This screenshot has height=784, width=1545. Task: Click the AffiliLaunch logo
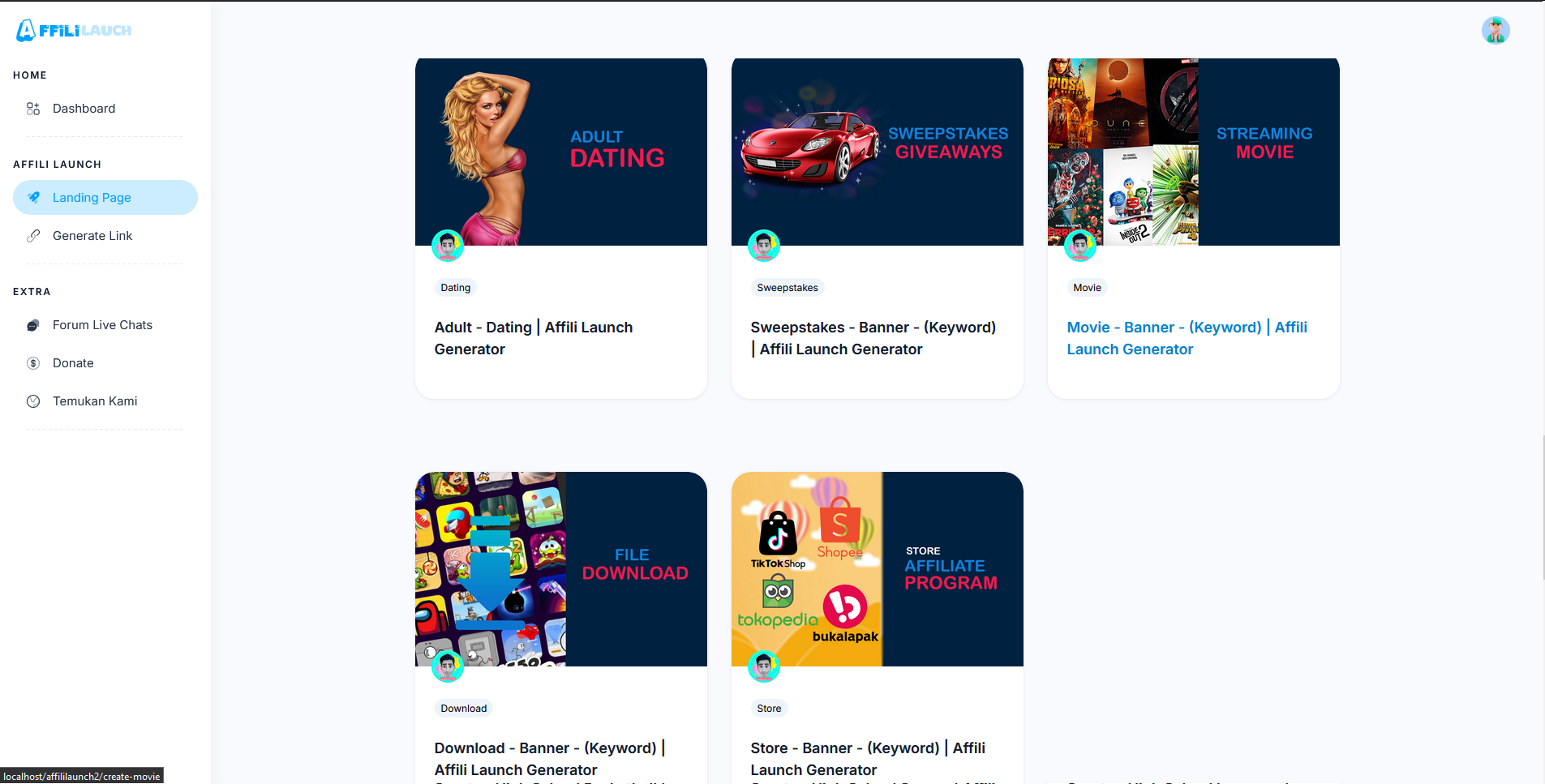[x=74, y=30]
